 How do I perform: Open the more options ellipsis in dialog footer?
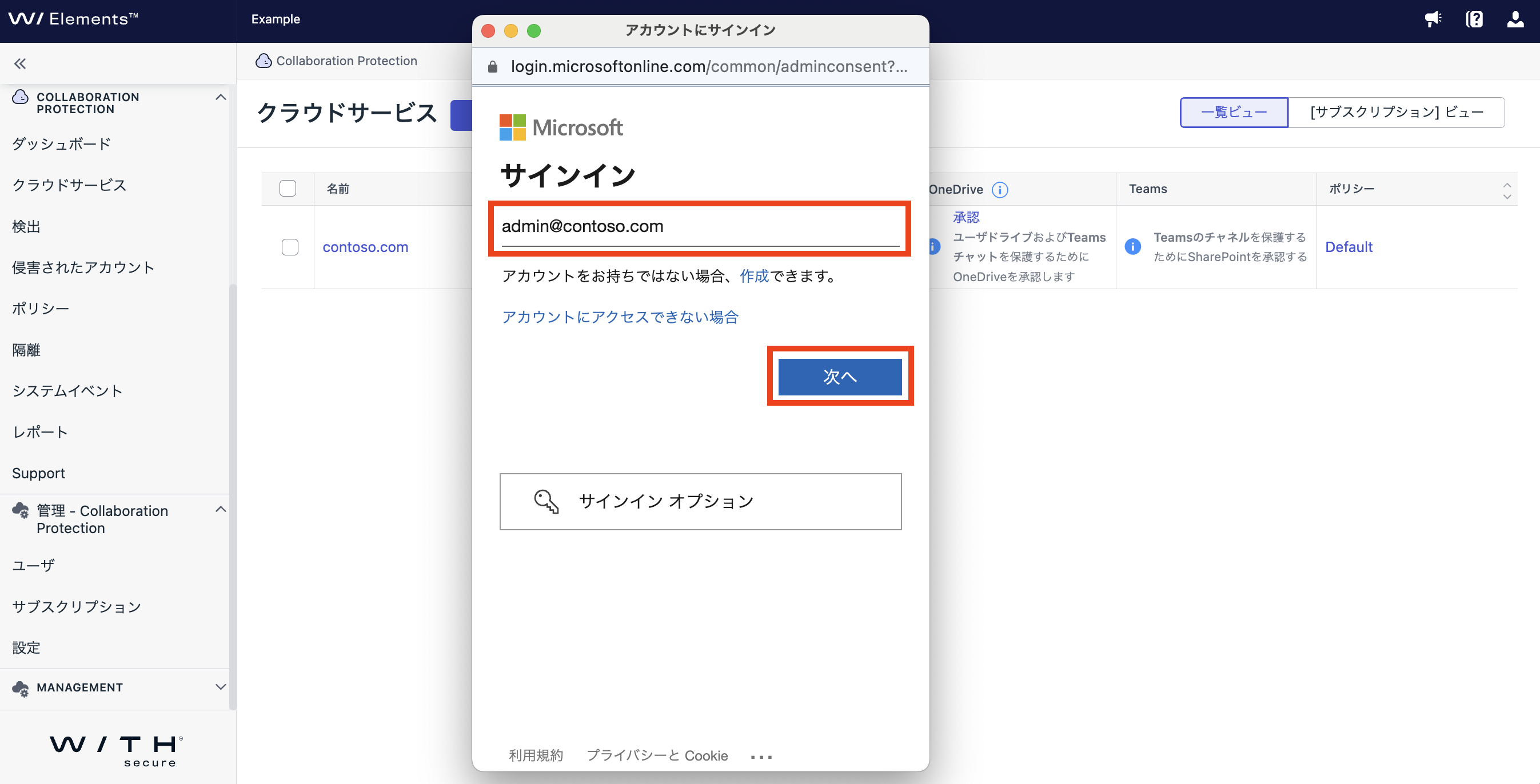point(761,757)
